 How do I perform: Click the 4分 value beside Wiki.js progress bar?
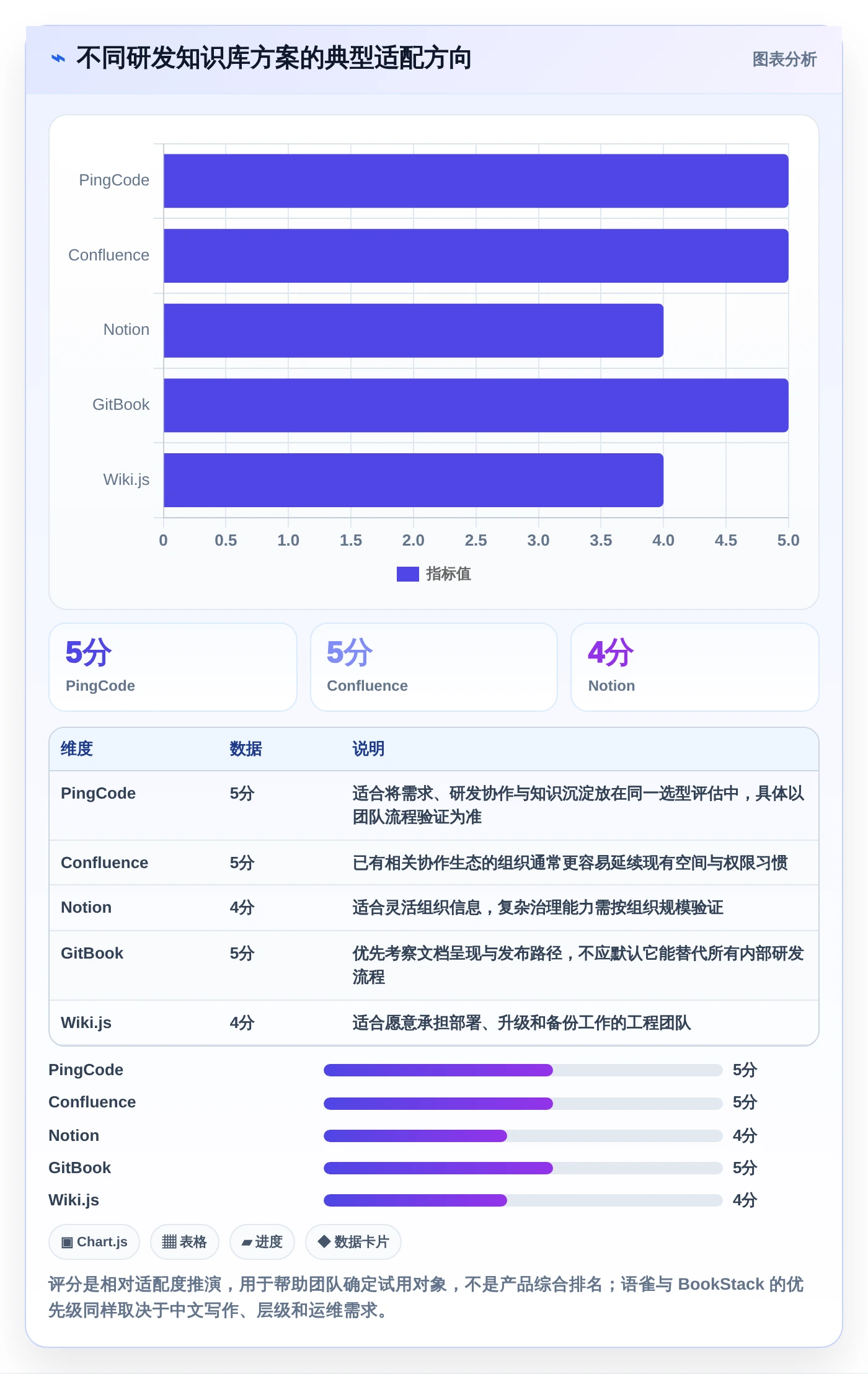tap(745, 1200)
